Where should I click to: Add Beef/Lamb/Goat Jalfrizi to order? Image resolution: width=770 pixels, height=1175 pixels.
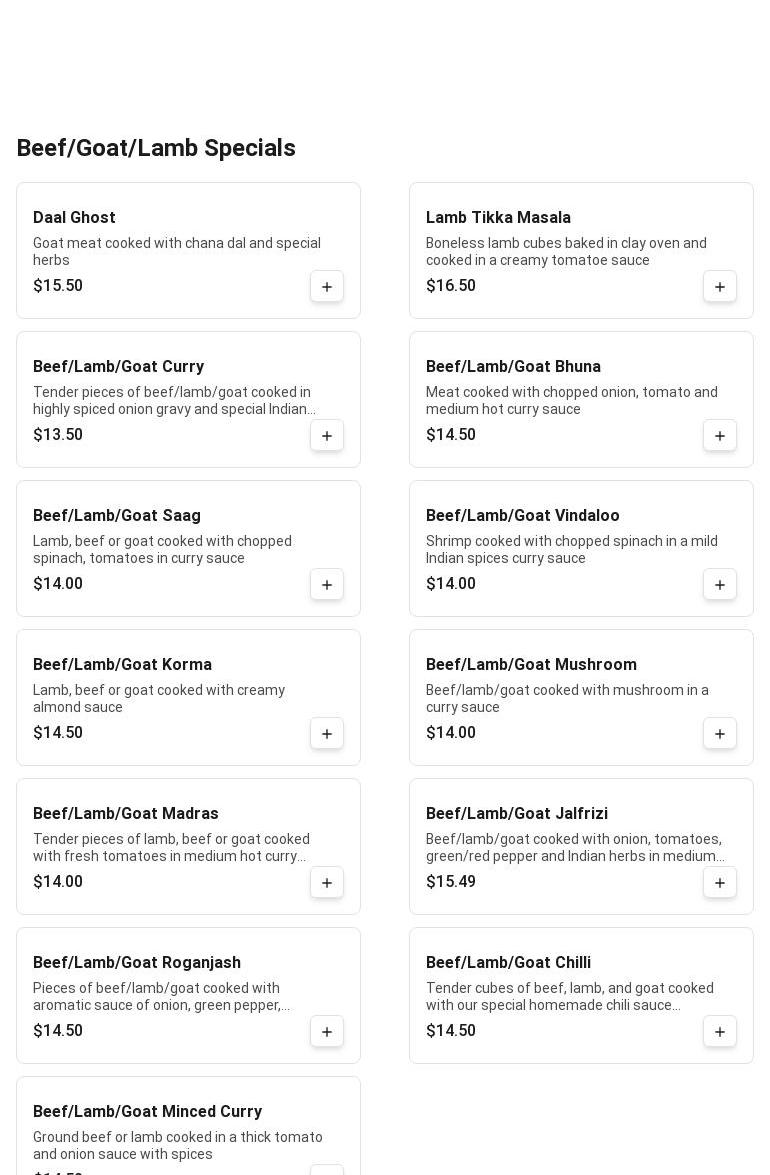click(x=720, y=883)
